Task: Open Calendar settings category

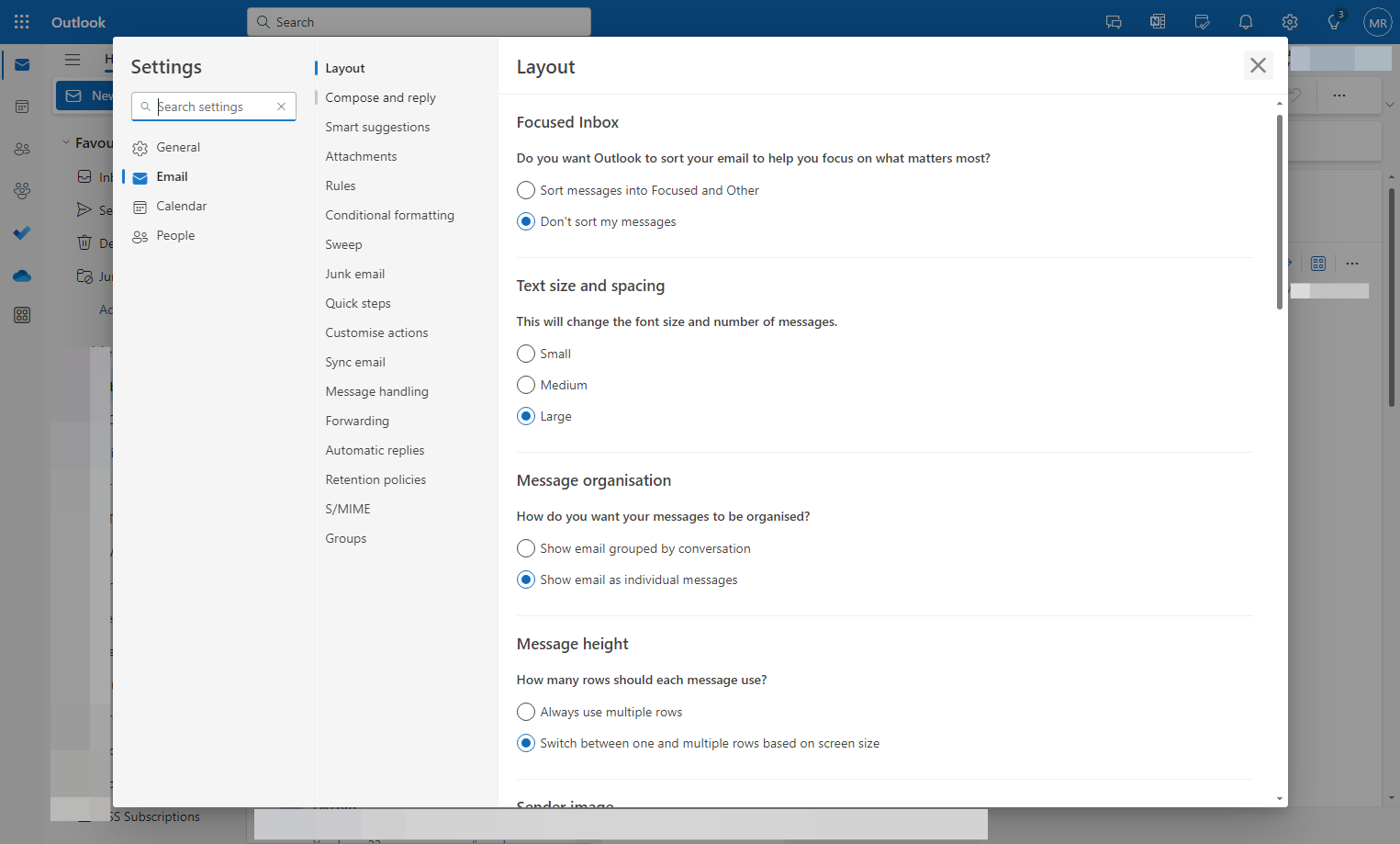Action: point(214,206)
